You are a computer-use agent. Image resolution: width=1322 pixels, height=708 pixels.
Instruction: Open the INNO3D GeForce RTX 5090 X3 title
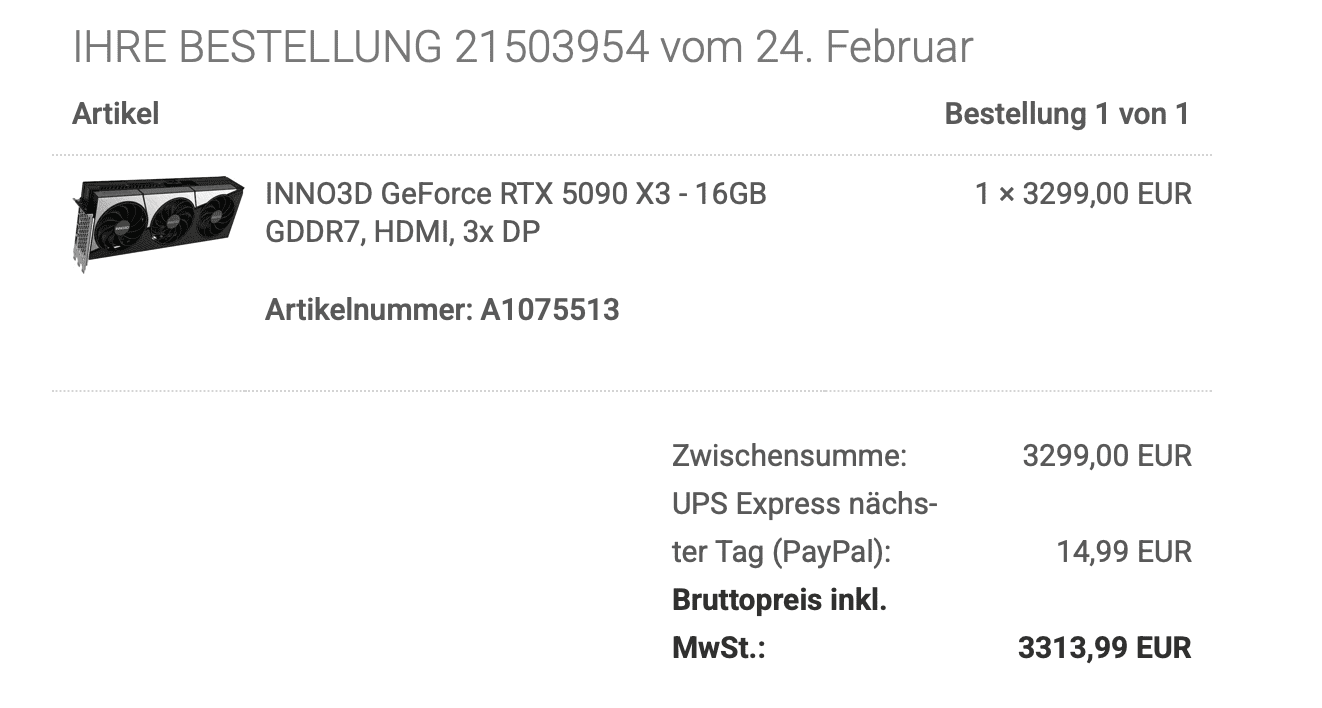coord(515,193)
